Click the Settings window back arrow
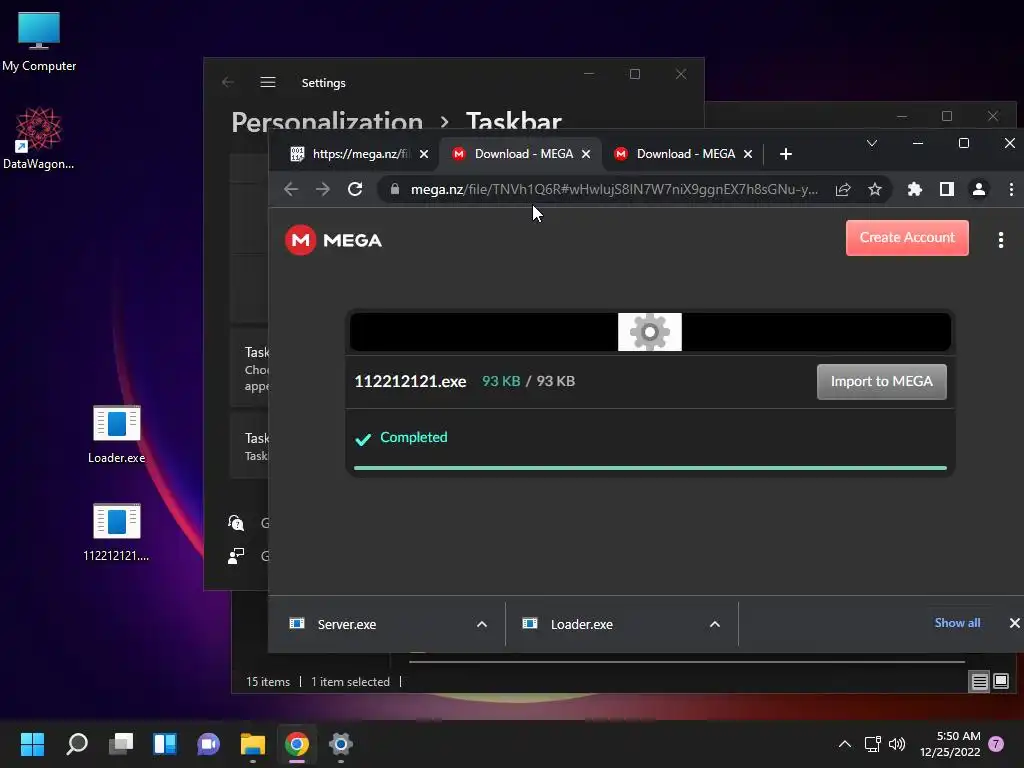 pos(228,82)
